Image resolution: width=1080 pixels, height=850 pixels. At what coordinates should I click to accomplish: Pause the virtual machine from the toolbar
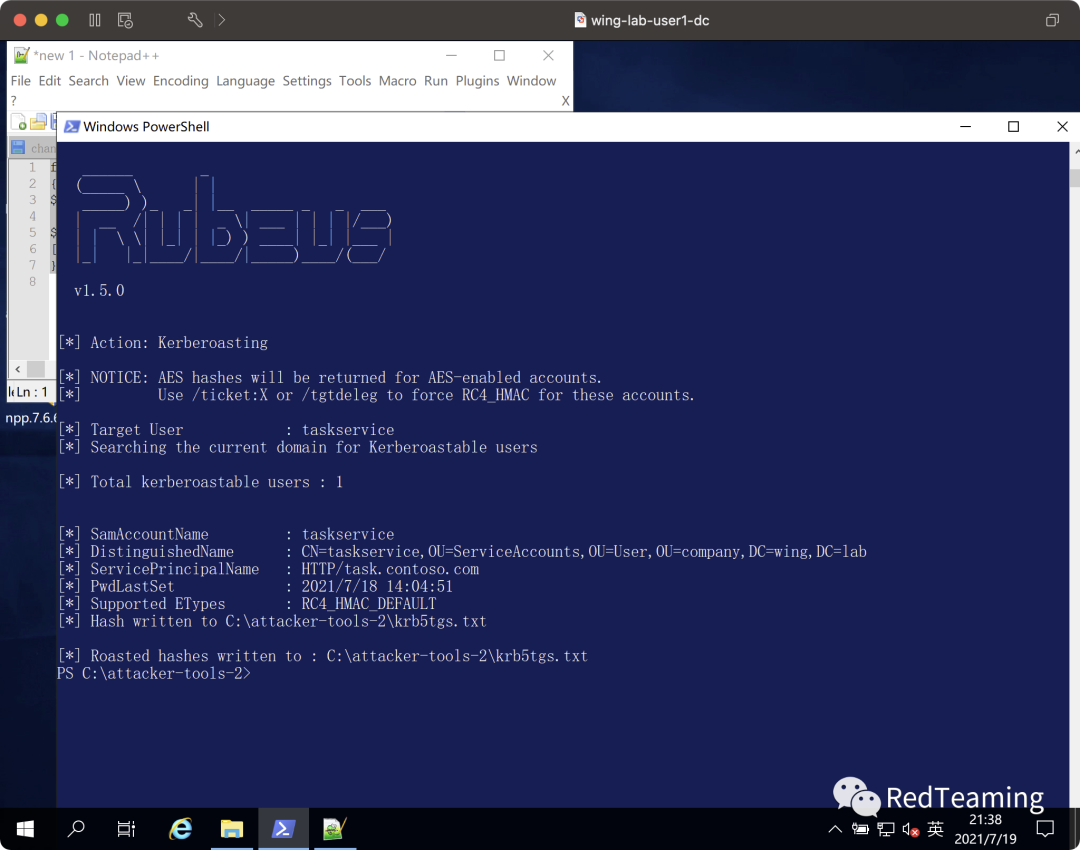click(95, 20)
